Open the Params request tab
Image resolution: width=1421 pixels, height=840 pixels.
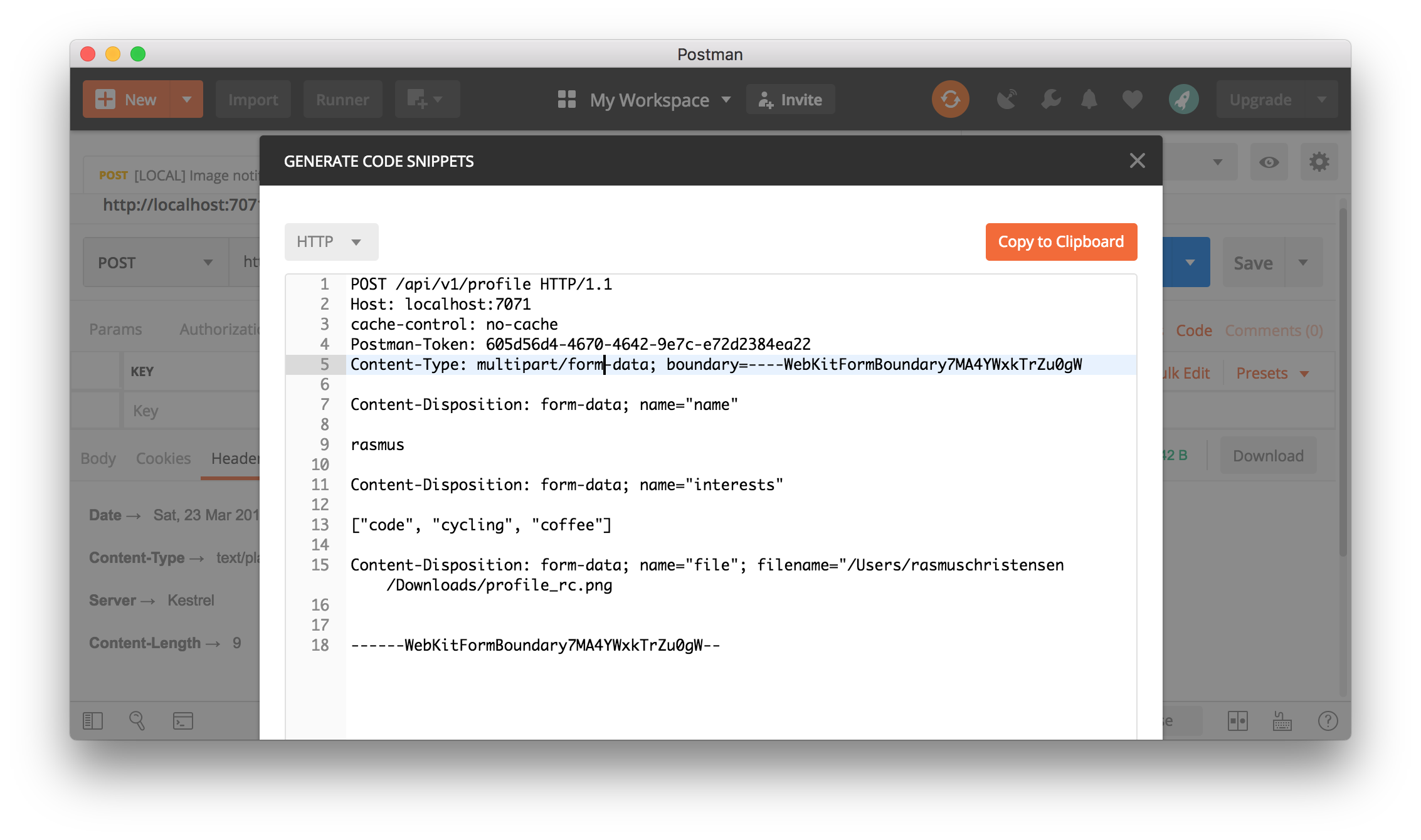[115, 329]
